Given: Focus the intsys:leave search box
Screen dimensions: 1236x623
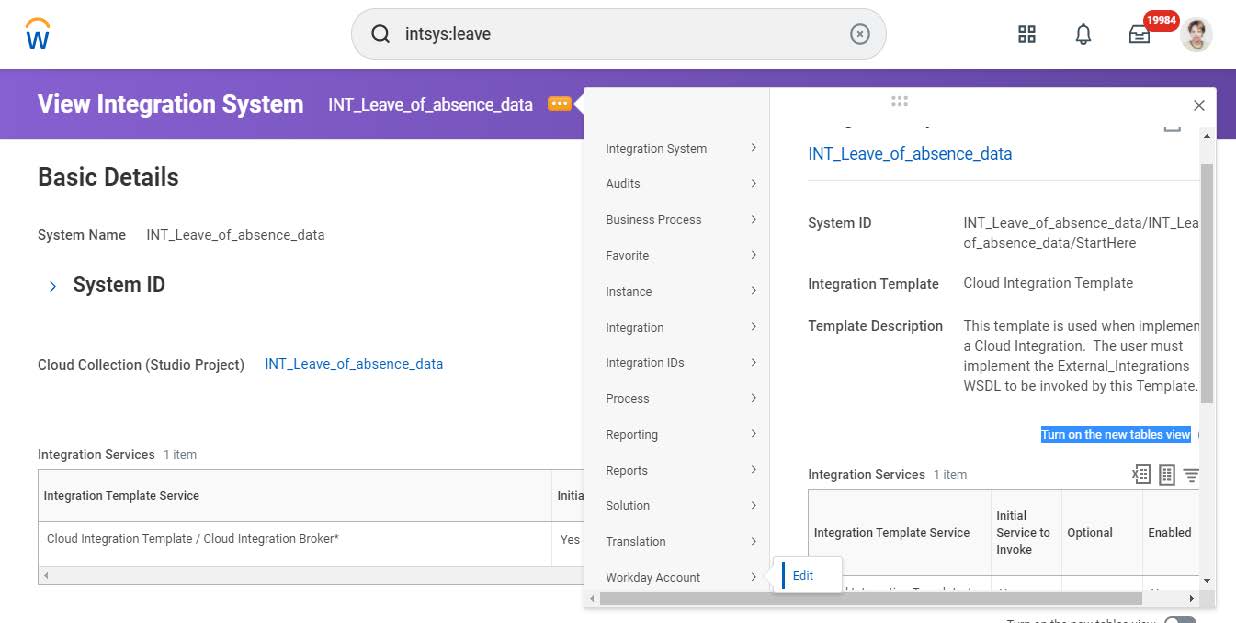Looking at the screenshot, I should pos(619,34).
